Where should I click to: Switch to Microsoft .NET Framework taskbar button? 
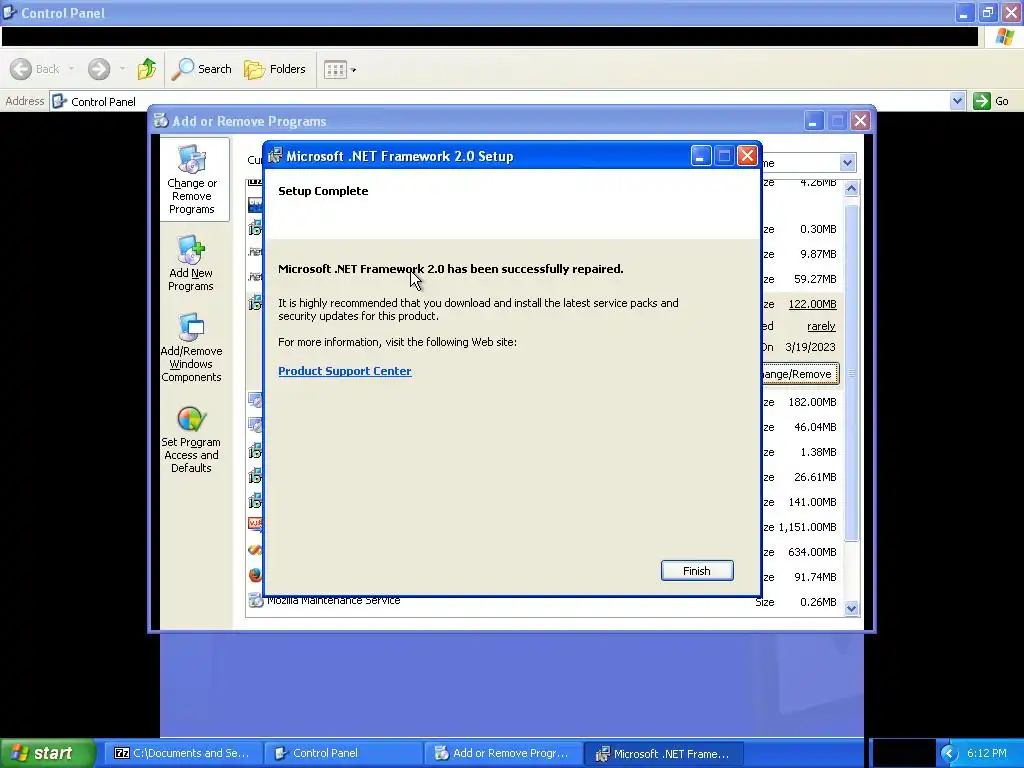click(663, 754)
